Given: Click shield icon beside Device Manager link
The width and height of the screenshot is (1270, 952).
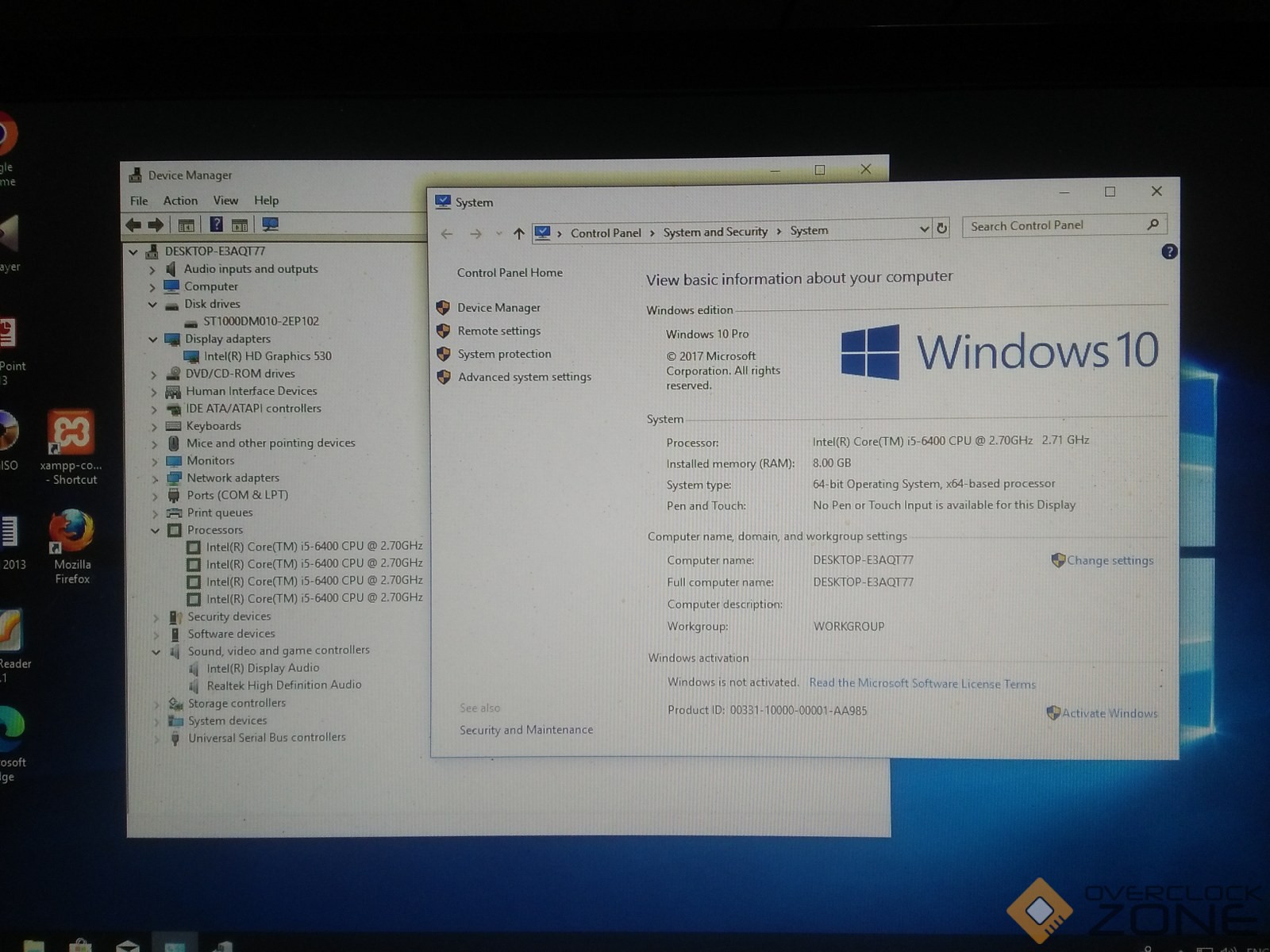Looking at the screenshot, I should 443,308.
